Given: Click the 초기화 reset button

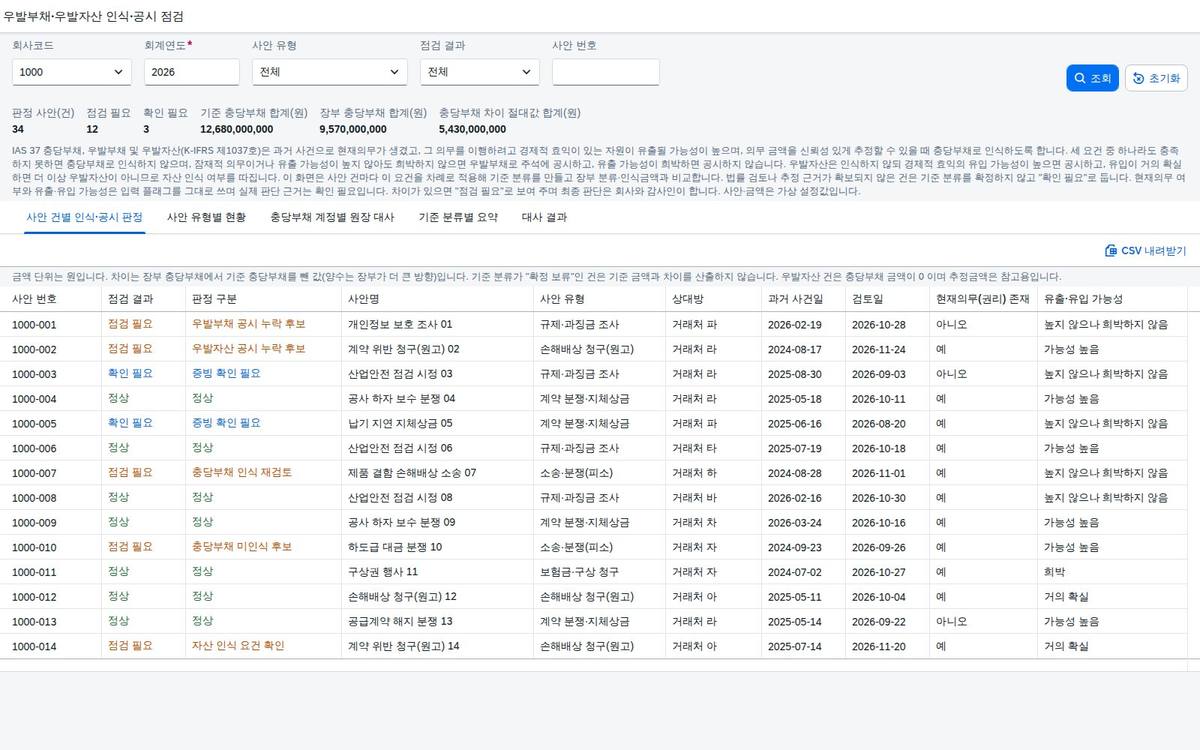Looking at the screenshot, I should point(1156,78).
